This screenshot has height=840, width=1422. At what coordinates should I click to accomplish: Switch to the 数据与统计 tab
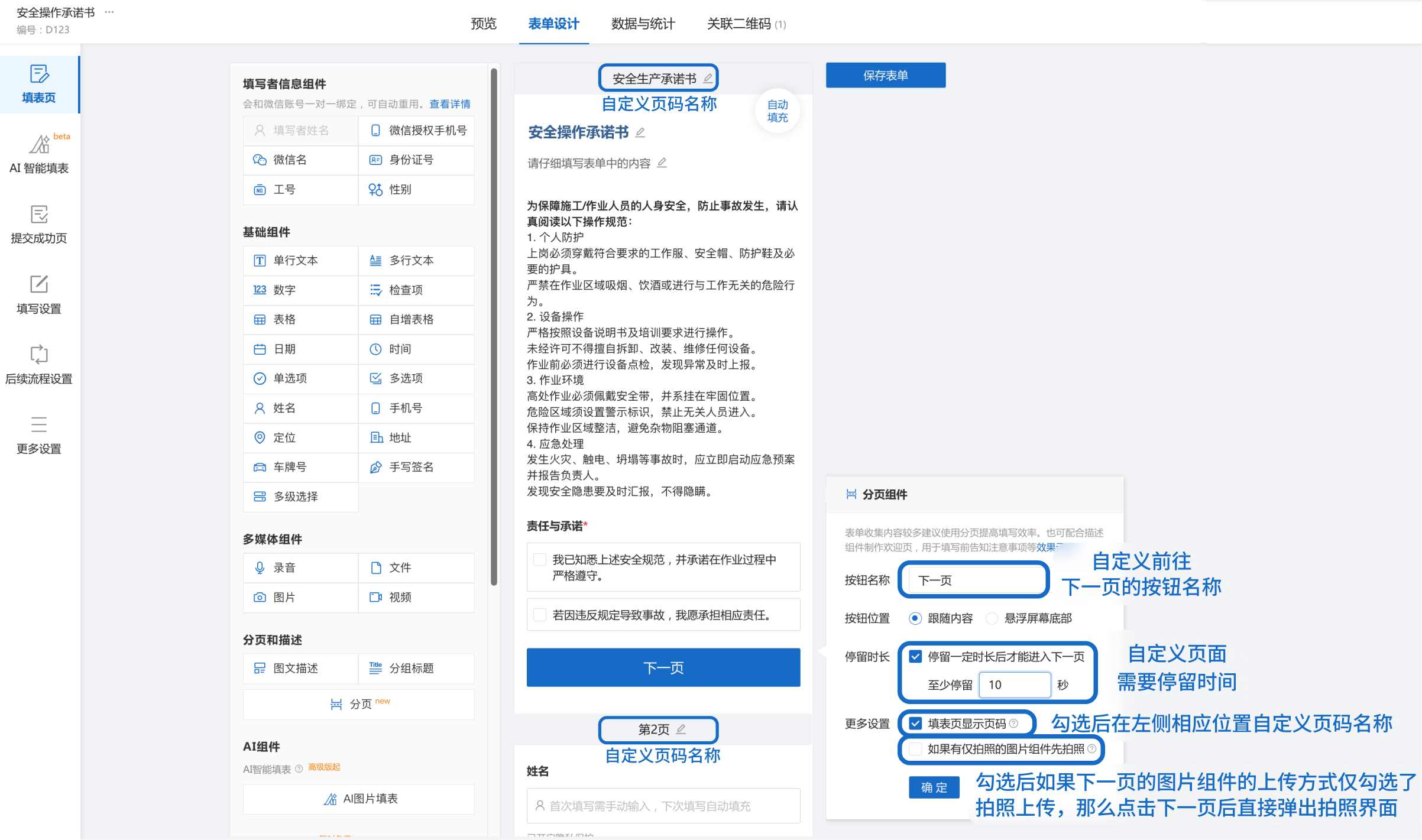(643, 24)
